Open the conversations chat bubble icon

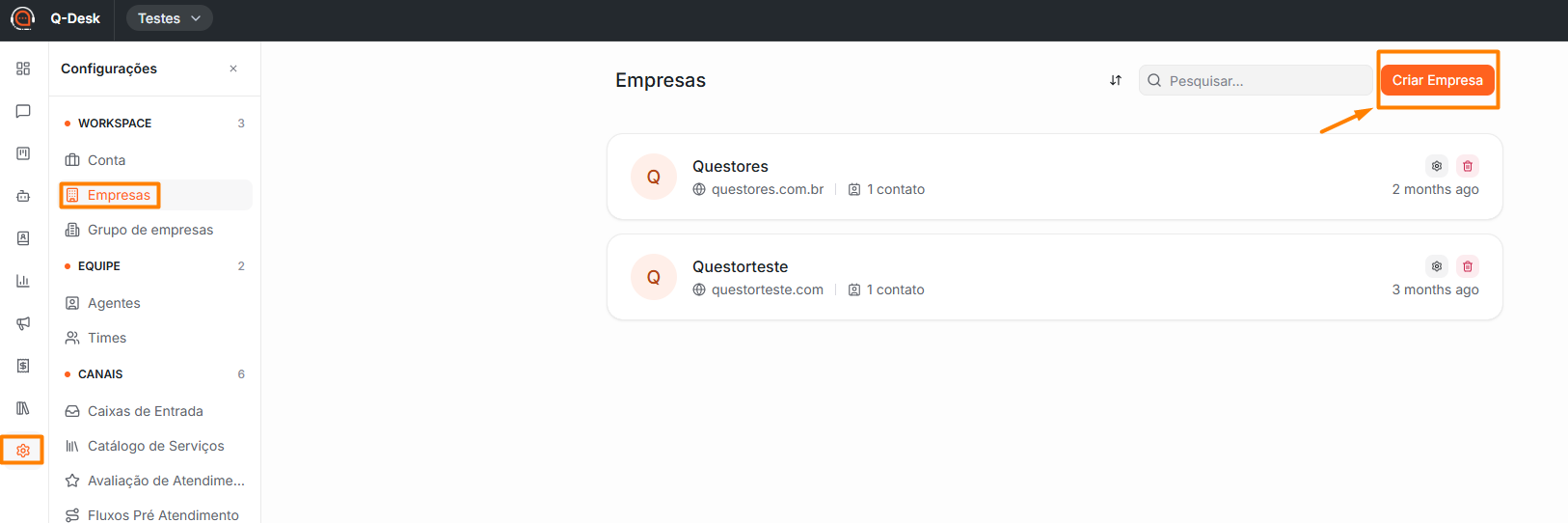[x=23, y=111]
